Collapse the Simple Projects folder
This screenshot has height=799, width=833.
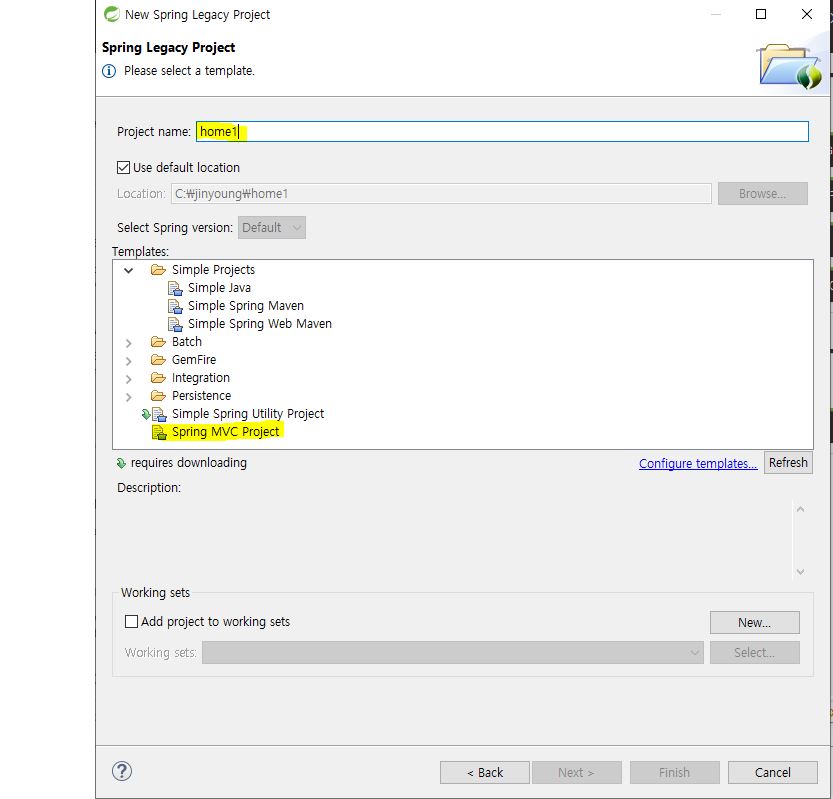[129, 270]
